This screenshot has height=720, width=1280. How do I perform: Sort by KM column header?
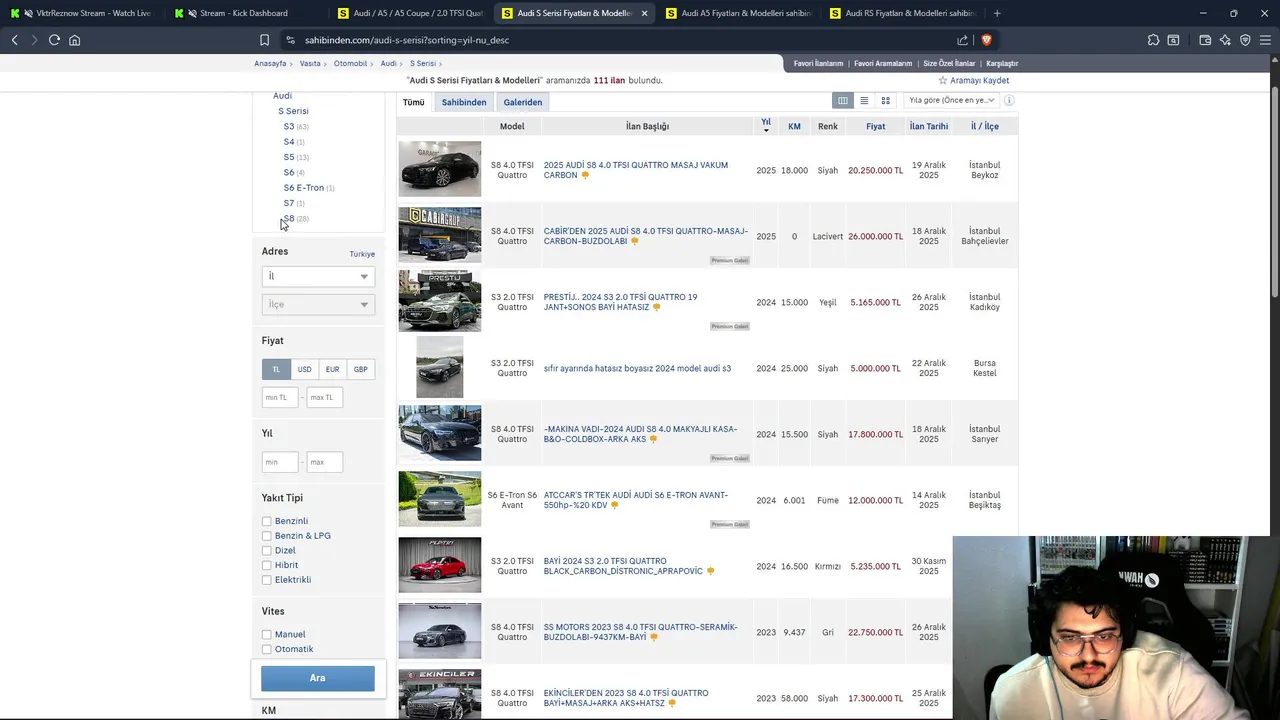(794, 126)
